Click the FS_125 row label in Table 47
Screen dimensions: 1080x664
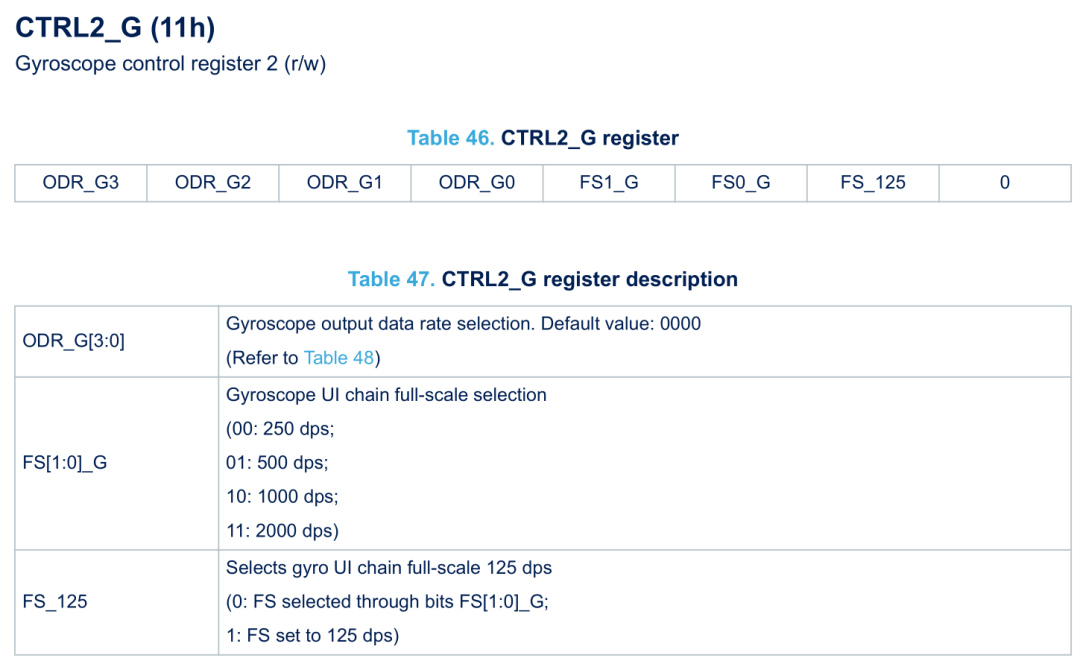55,602
